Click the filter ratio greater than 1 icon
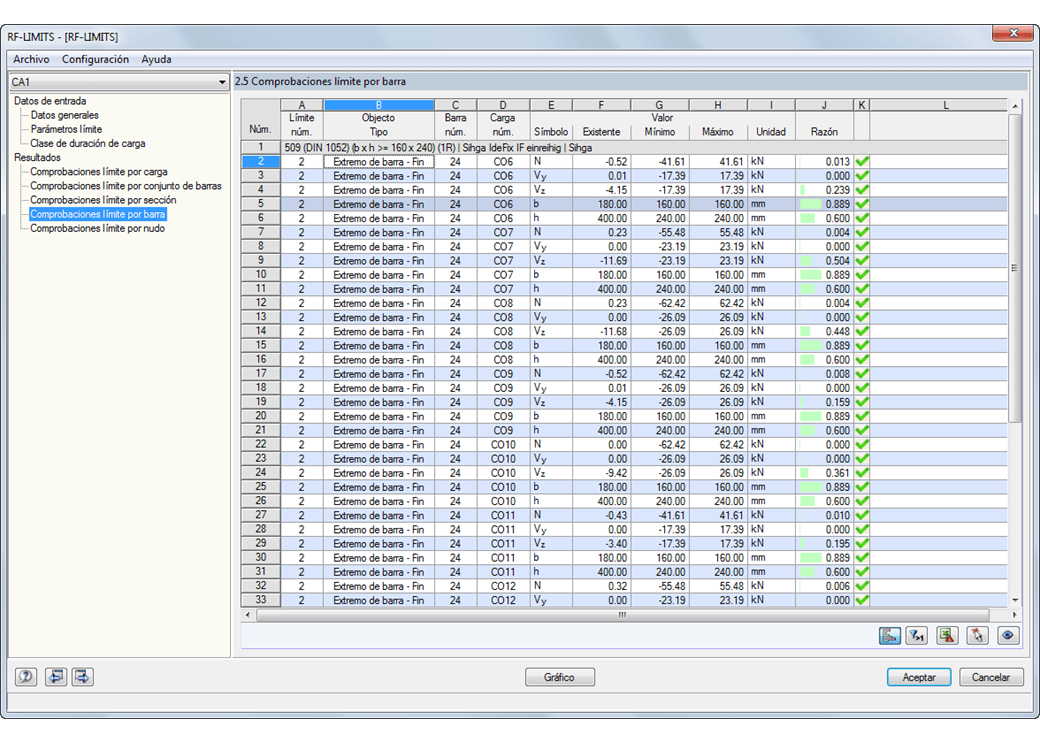Viewport: 1040px width, 744px height. (x=917, y=635)
